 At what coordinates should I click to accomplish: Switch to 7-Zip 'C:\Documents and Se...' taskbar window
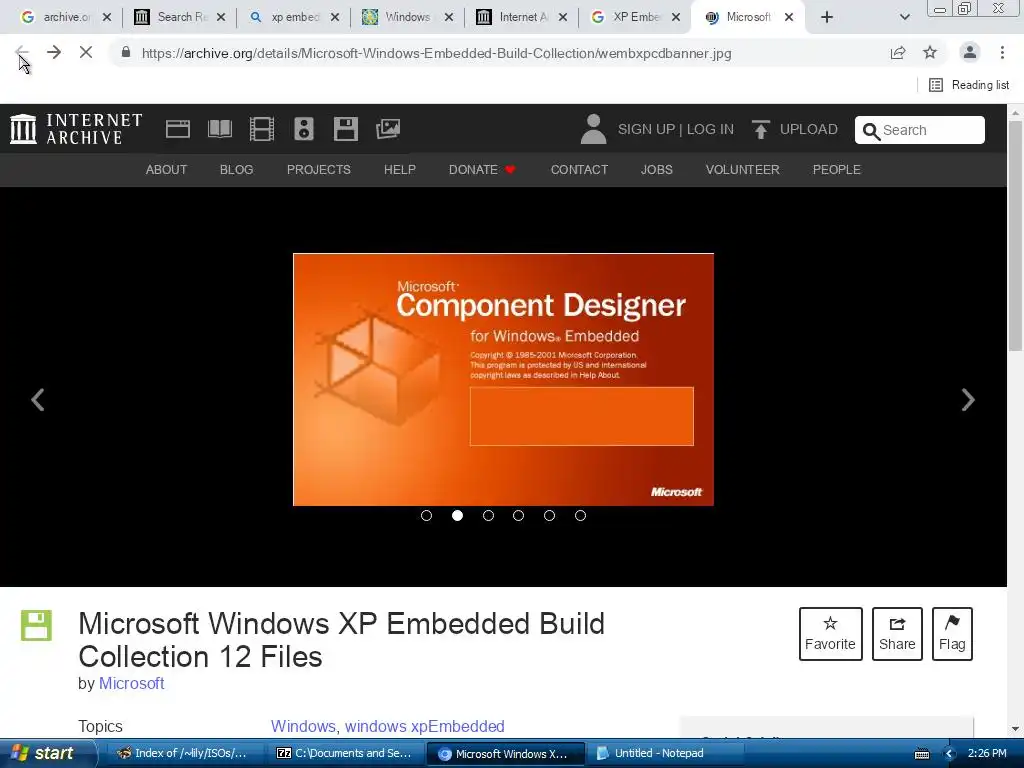[344, 754]
